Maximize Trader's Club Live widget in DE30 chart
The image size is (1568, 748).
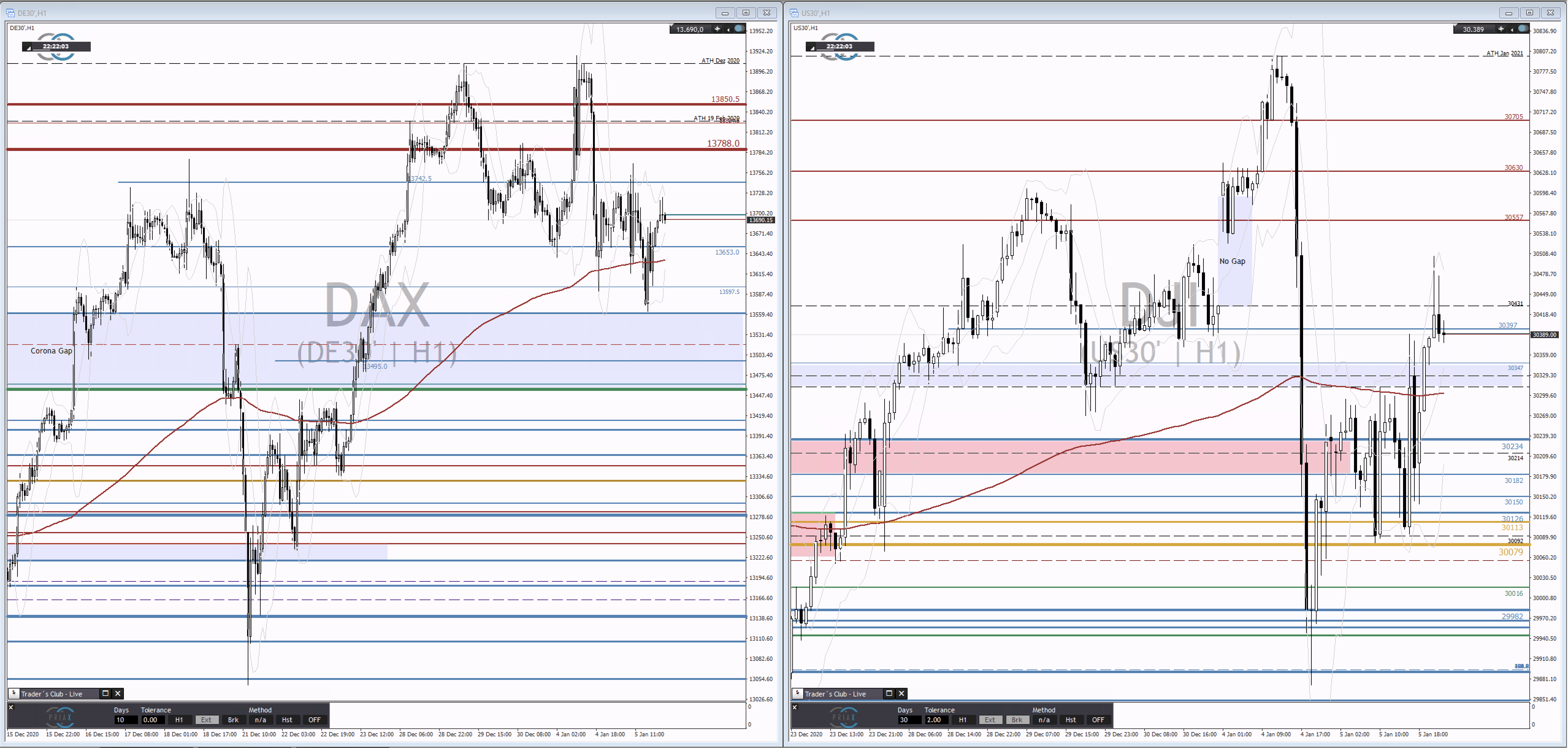(x=105, y=693)
